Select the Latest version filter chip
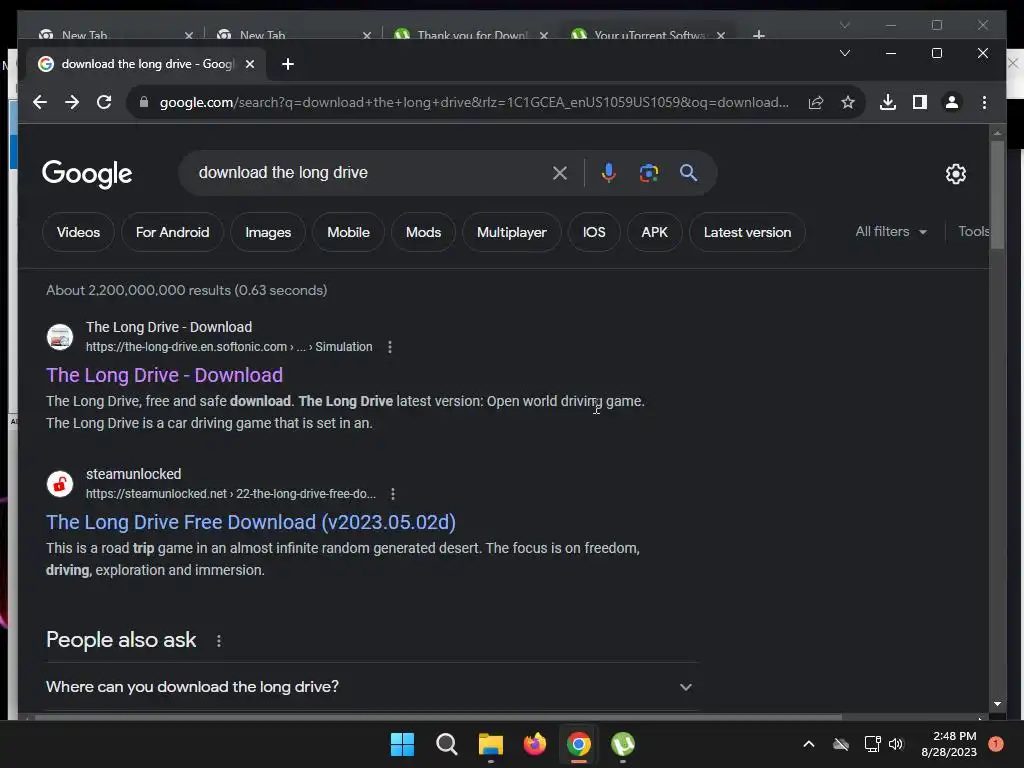This screenshot has height=768, width=1024. click(747, 232)
